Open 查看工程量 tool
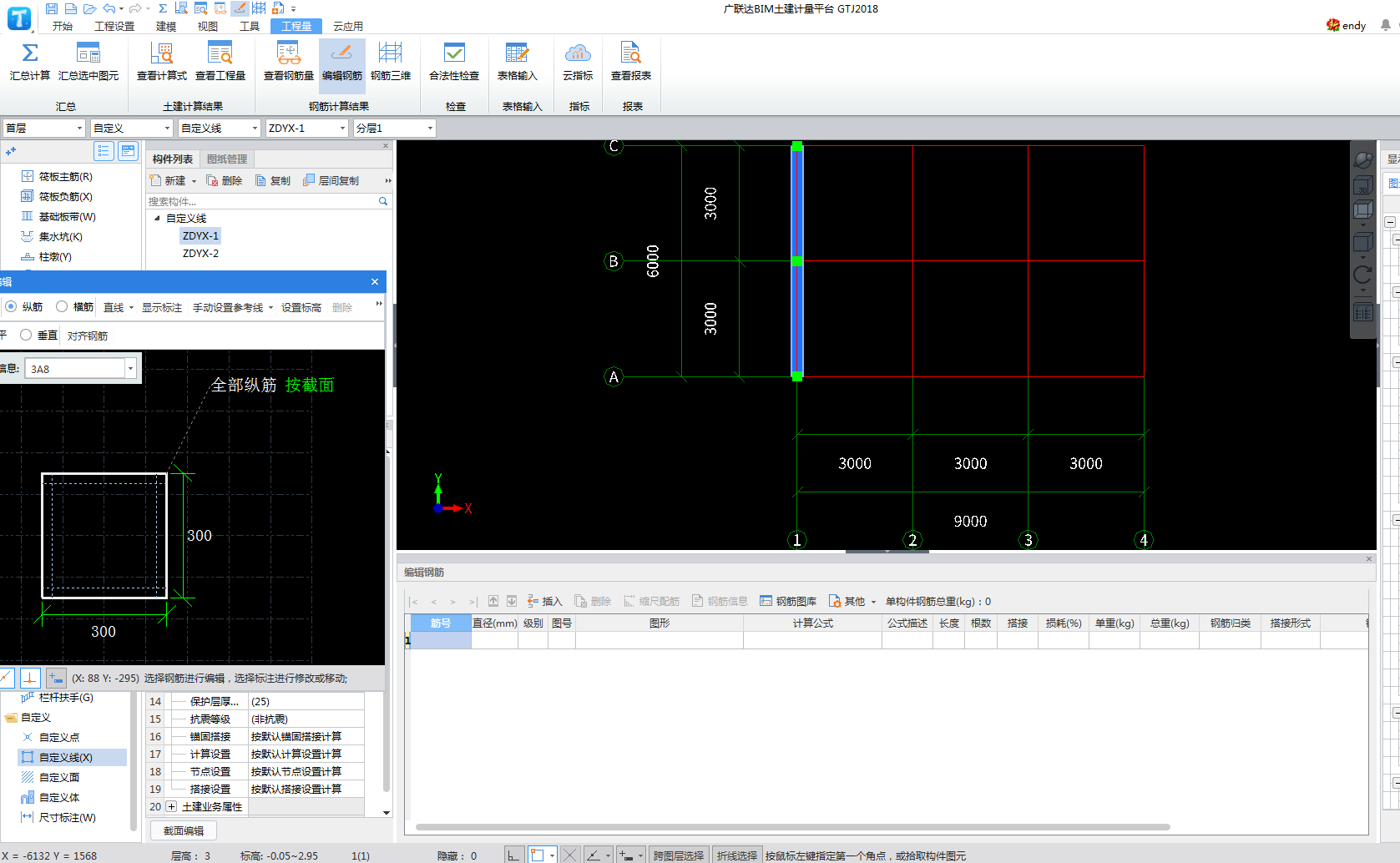 (x=220, y=61)
